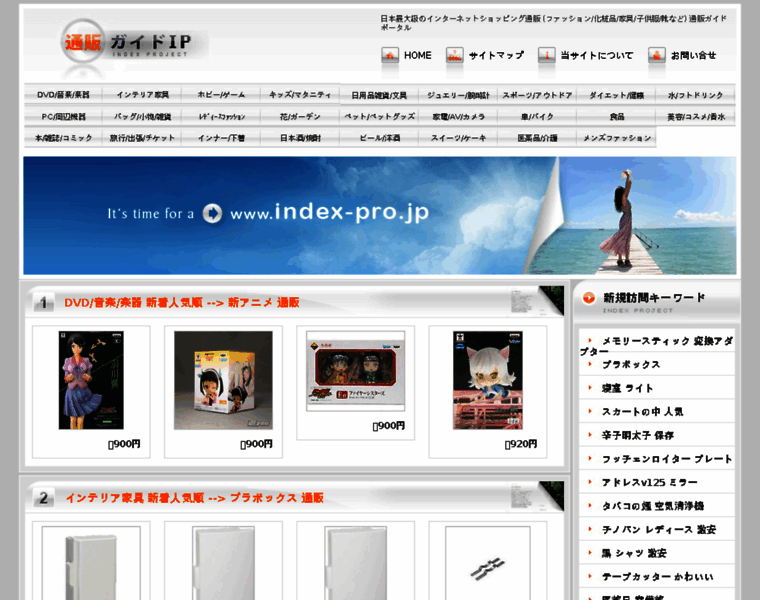Viewport: 760px width, 600px height.
Task: Select the ダイエット/健康 category
Action: (x=616, y=95)
